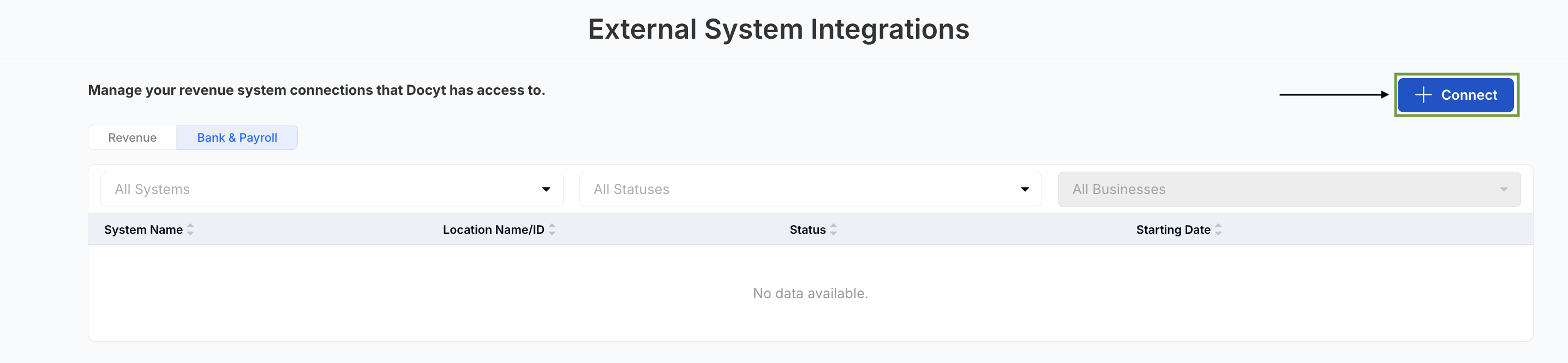Click the No data available message
This screenshot has width=1568, height=363.
tap(810, 294)
